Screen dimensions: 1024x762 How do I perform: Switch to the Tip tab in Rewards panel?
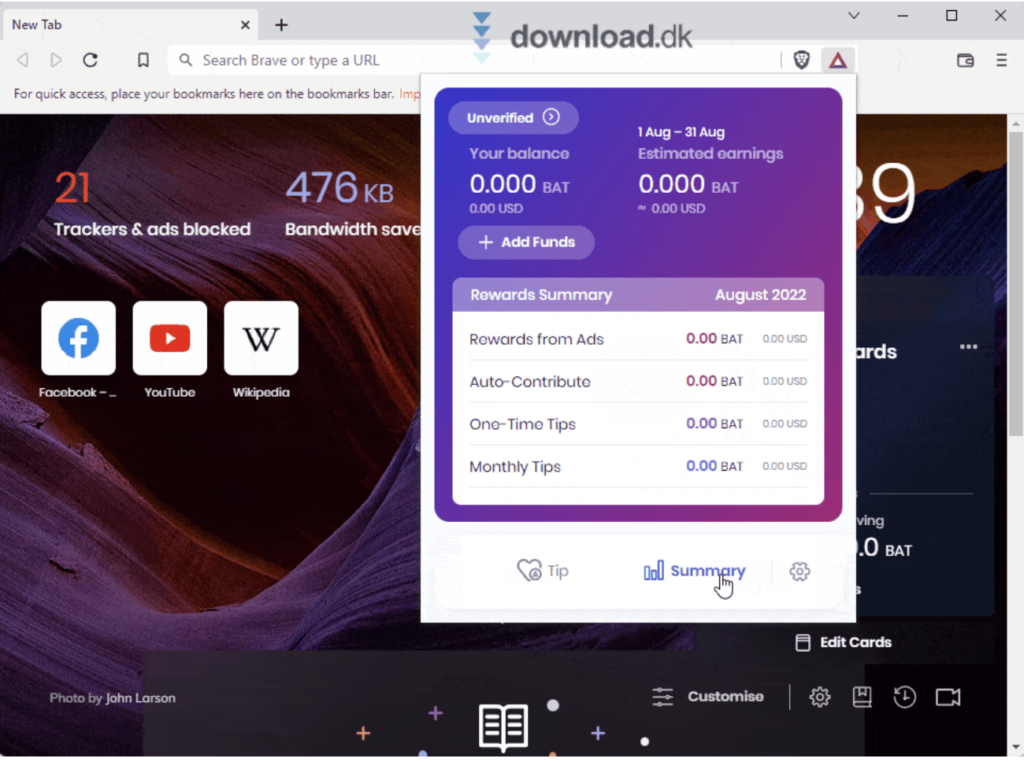[x=542, y=570]
